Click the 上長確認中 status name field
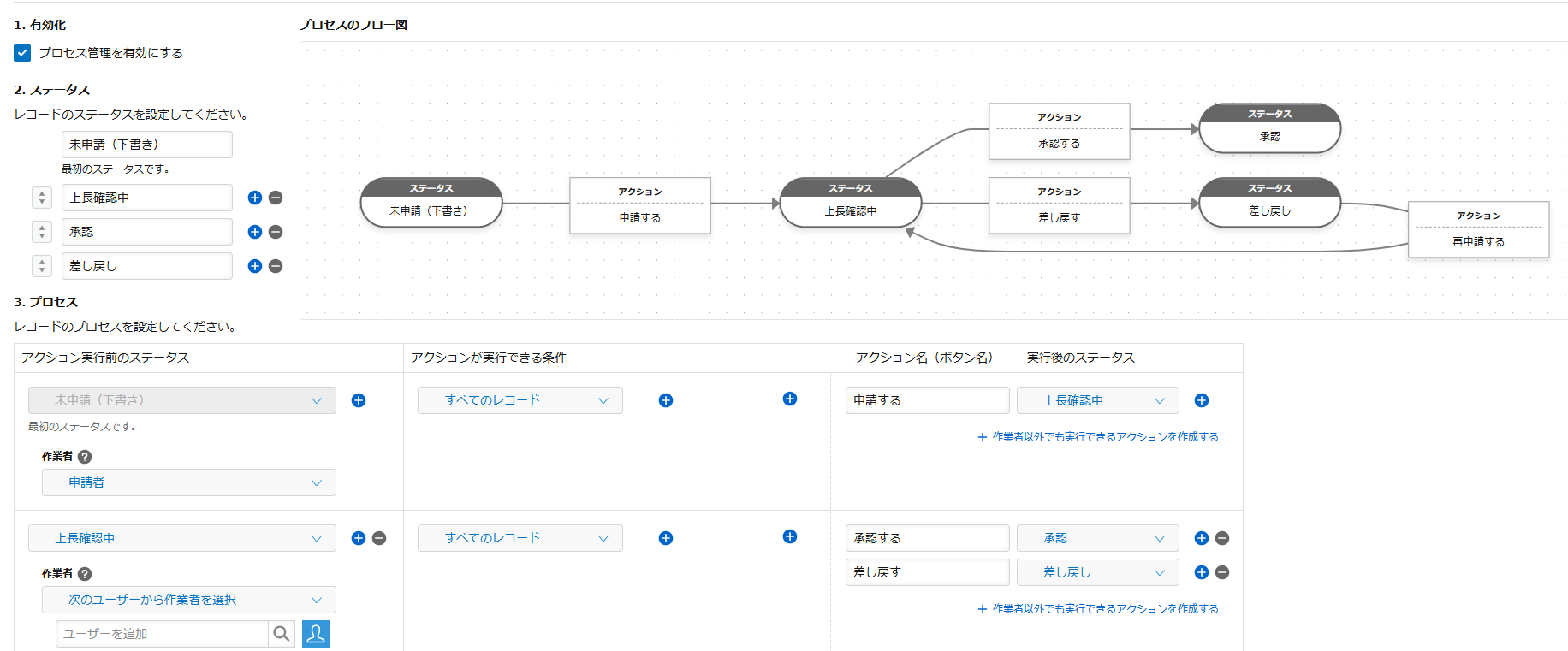Viewport: 1568px width, 651px height. click(x=147, y=198)
